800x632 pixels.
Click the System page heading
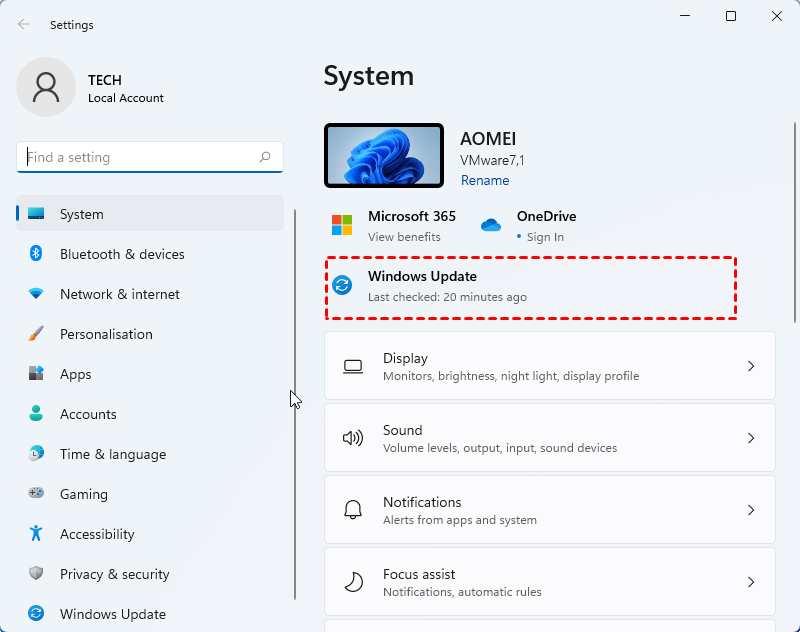click(x=368, y=76)
